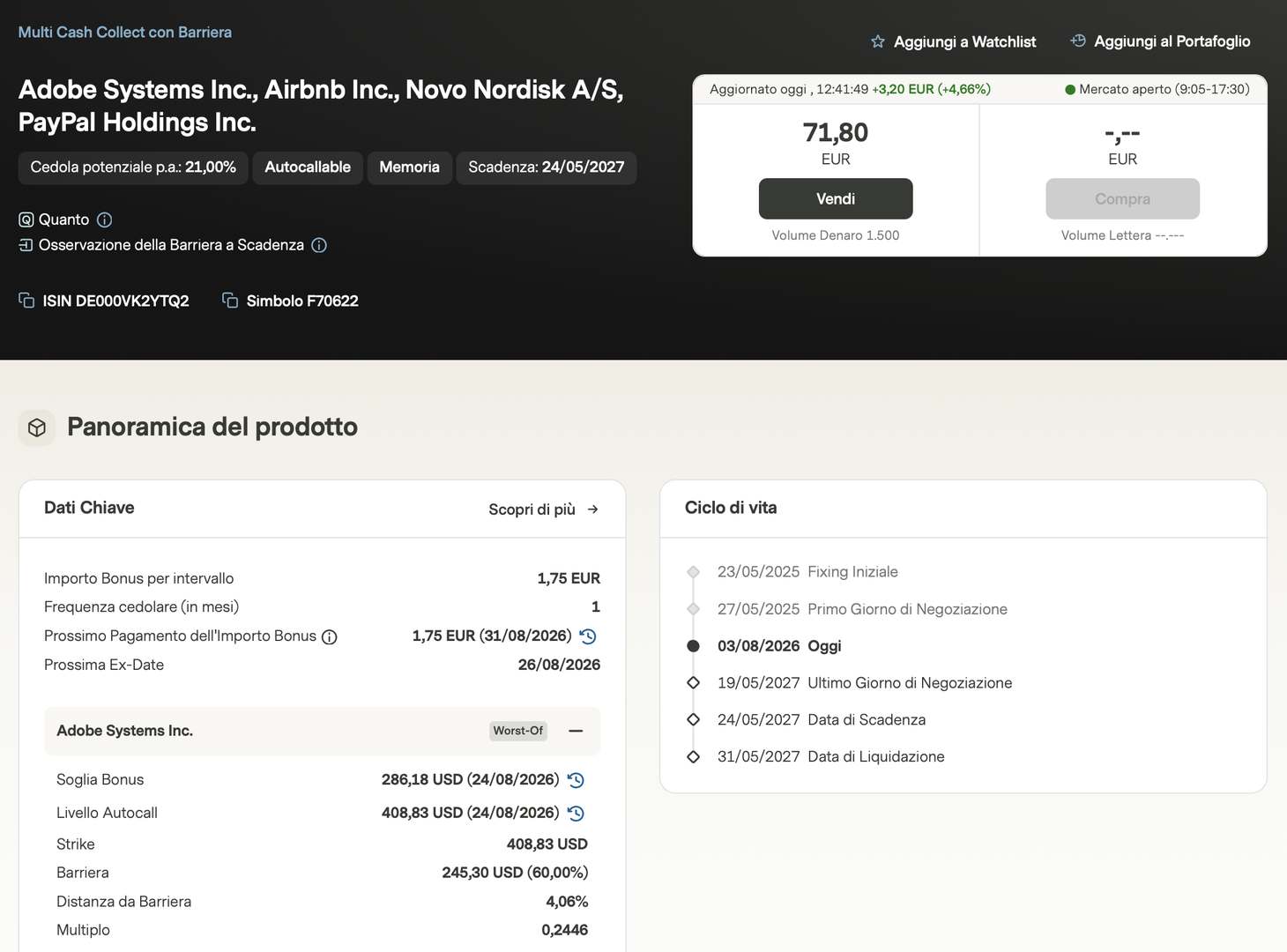Image resolution: width=1287 pixels, height=952 pixels.
Task: Select the Fixing Iniziale timeline marker
Action: 694,572
